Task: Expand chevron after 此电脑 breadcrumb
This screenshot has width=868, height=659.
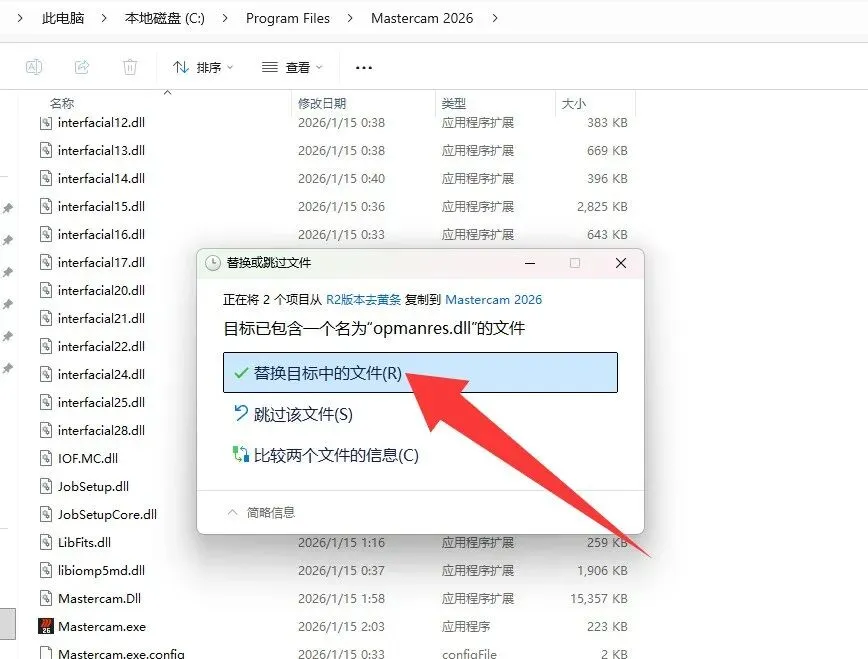Action: [x=104, y=18]
